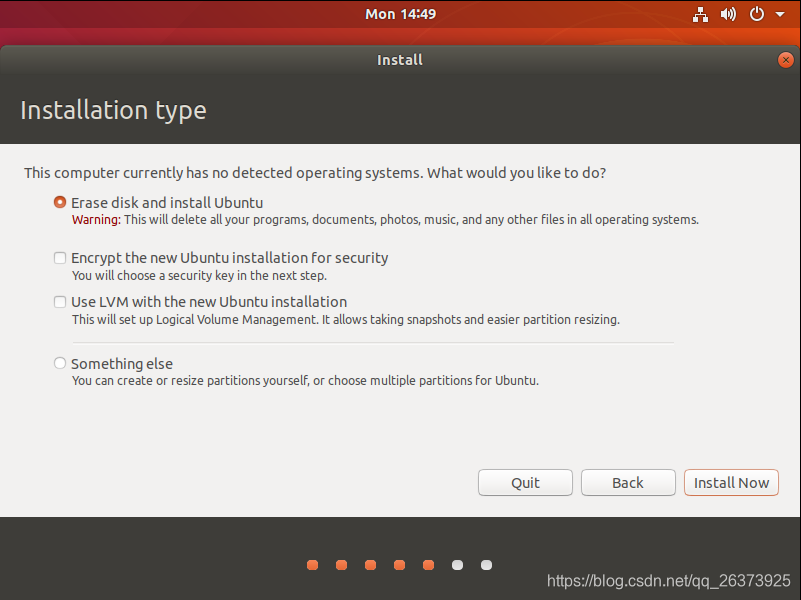801x600 pixels.
Task: Go Back to previous installer step
Action: [x=628, y=483]
